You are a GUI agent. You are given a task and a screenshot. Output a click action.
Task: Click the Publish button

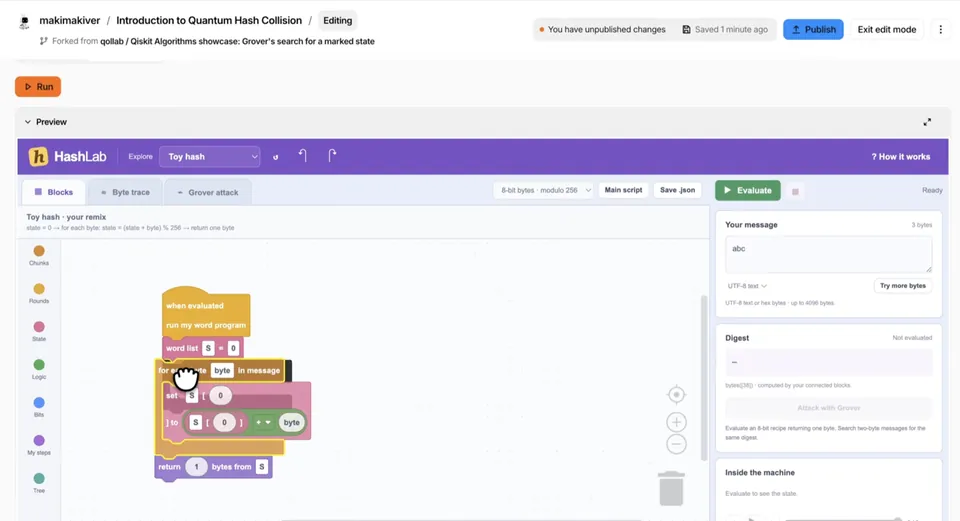click(x=813, y=29)
